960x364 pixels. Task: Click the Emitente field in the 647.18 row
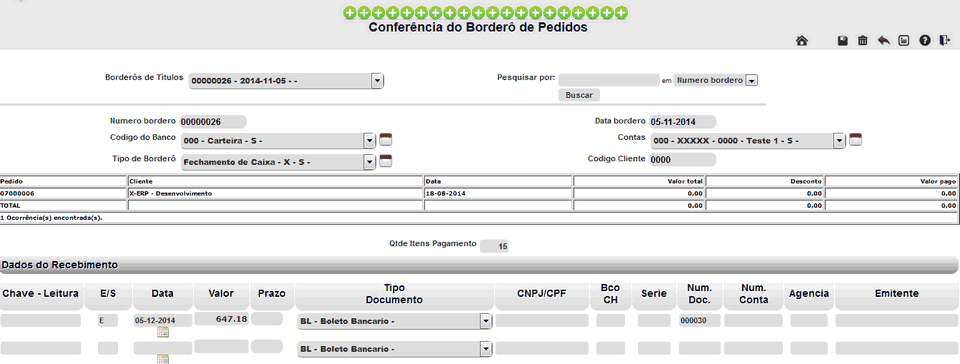pos(897,320)
